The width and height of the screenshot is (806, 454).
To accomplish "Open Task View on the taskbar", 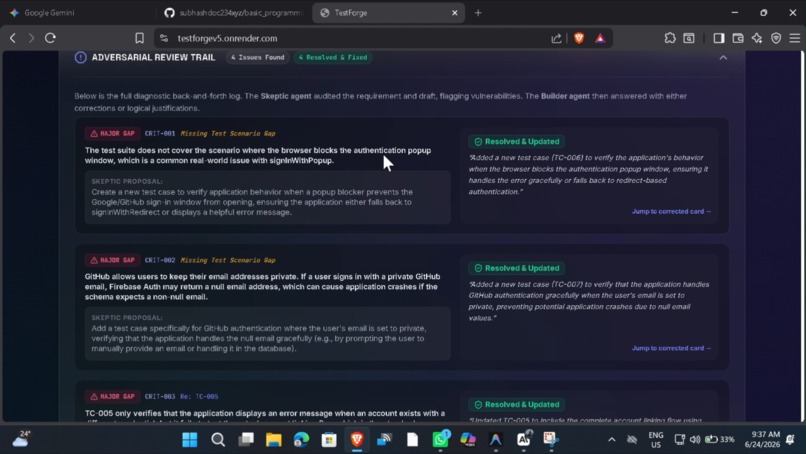I will pyautogui.click(x=246, y=440).
